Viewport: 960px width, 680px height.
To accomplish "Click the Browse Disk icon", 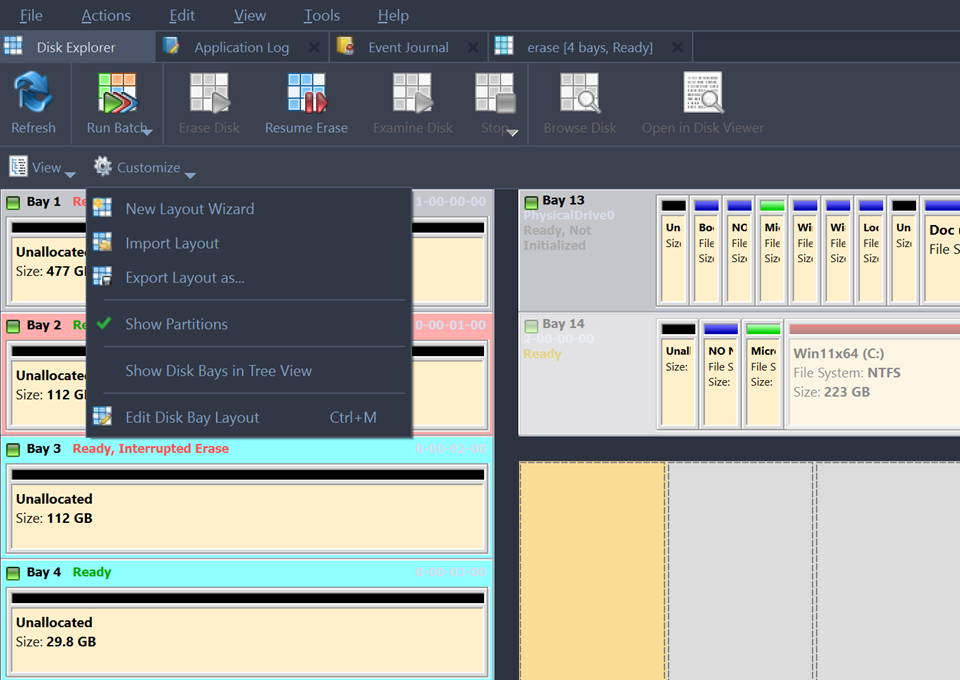I will point(579,94).
